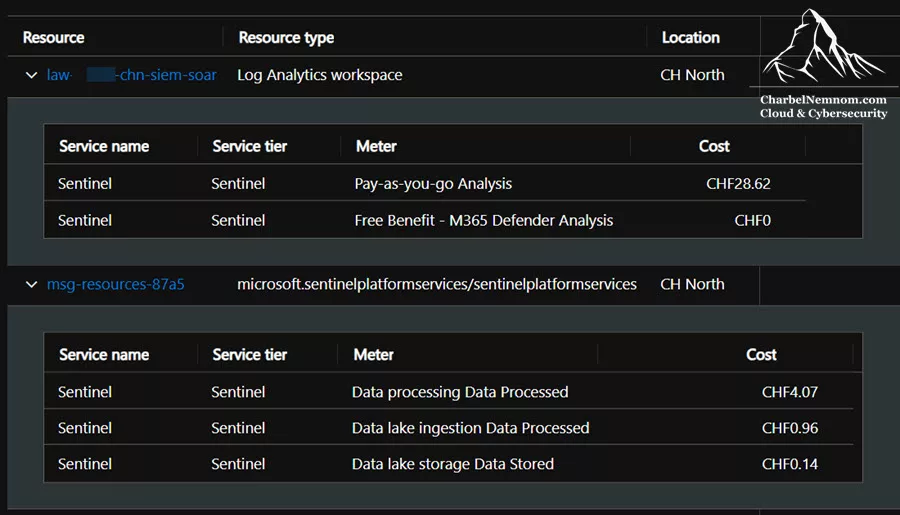Viewport: 900px width, 515px height.
Task: Click the Meter header in the sentinelplatformservices table
Action: coord(374,355)
